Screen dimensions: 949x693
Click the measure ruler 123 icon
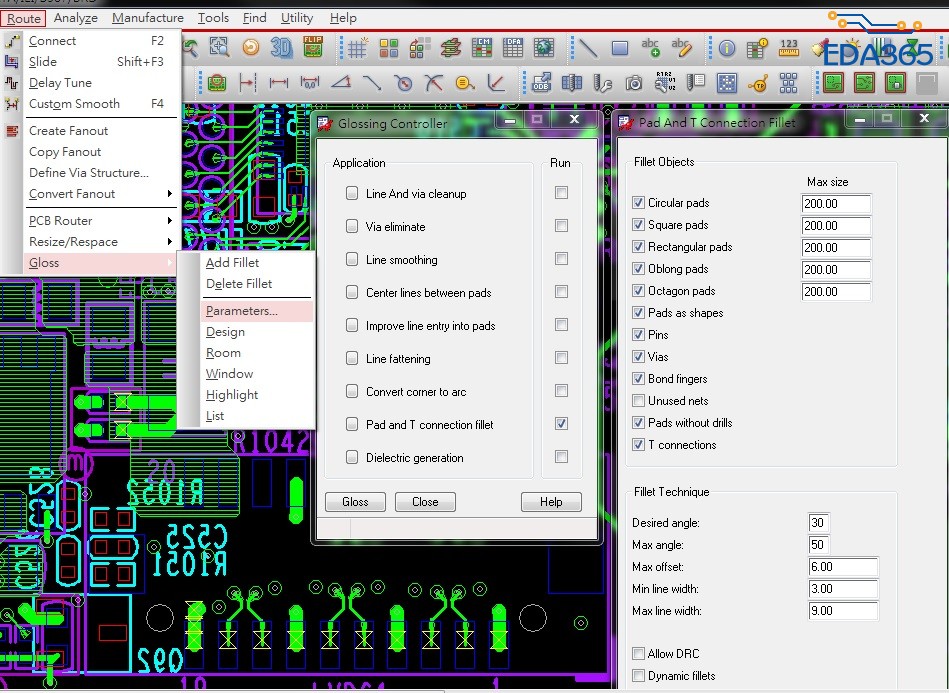pos(788,47)
